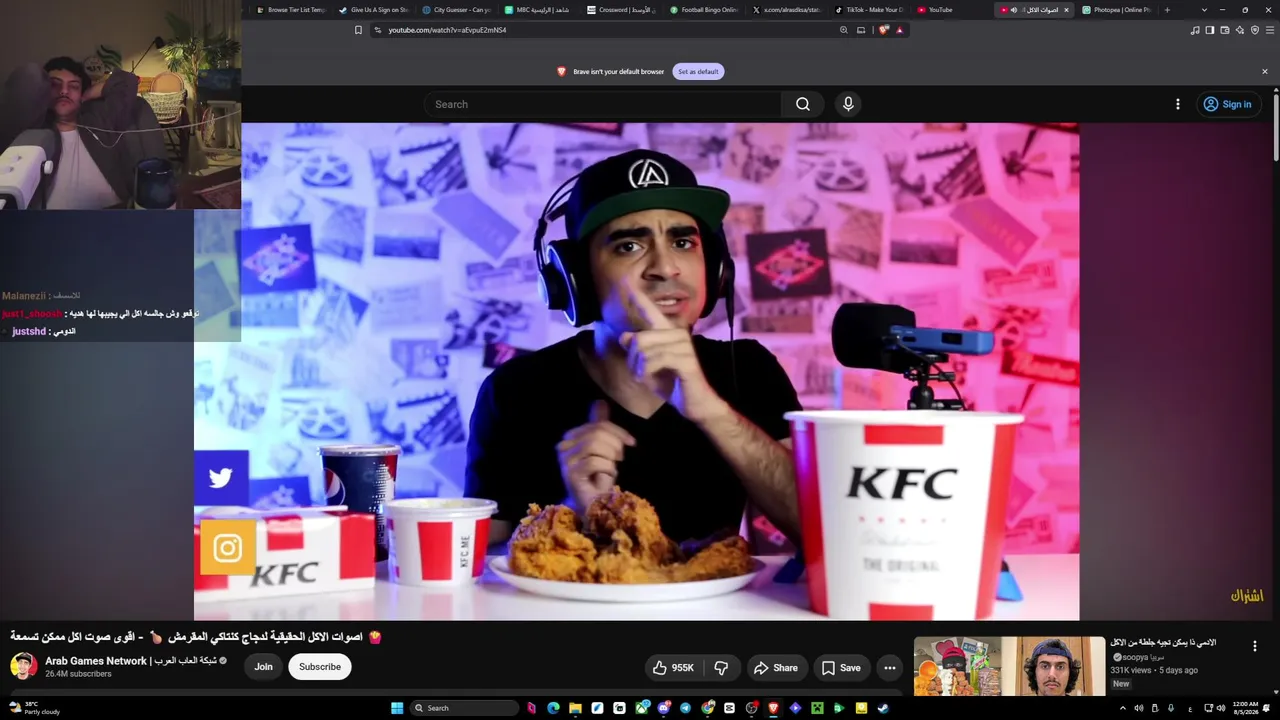
Task: Toggle Brave sidebar panel icon
Action: [x=1210, y=30]
